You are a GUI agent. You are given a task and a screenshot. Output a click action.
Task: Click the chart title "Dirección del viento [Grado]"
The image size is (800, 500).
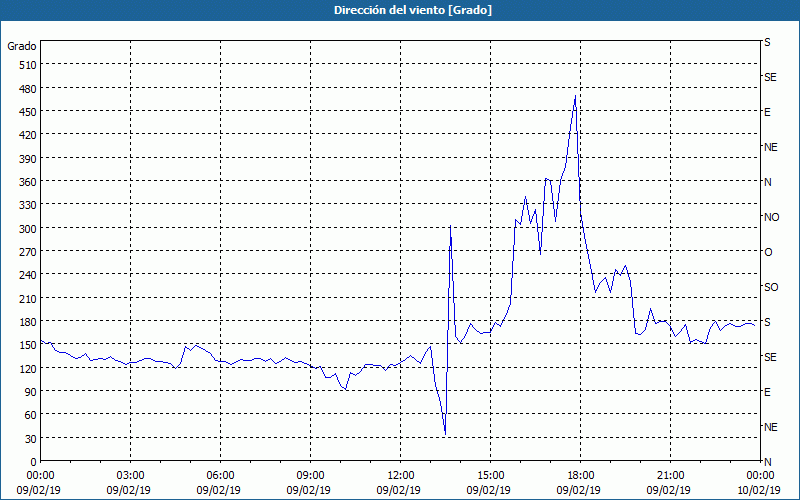[x=413, y=10]
